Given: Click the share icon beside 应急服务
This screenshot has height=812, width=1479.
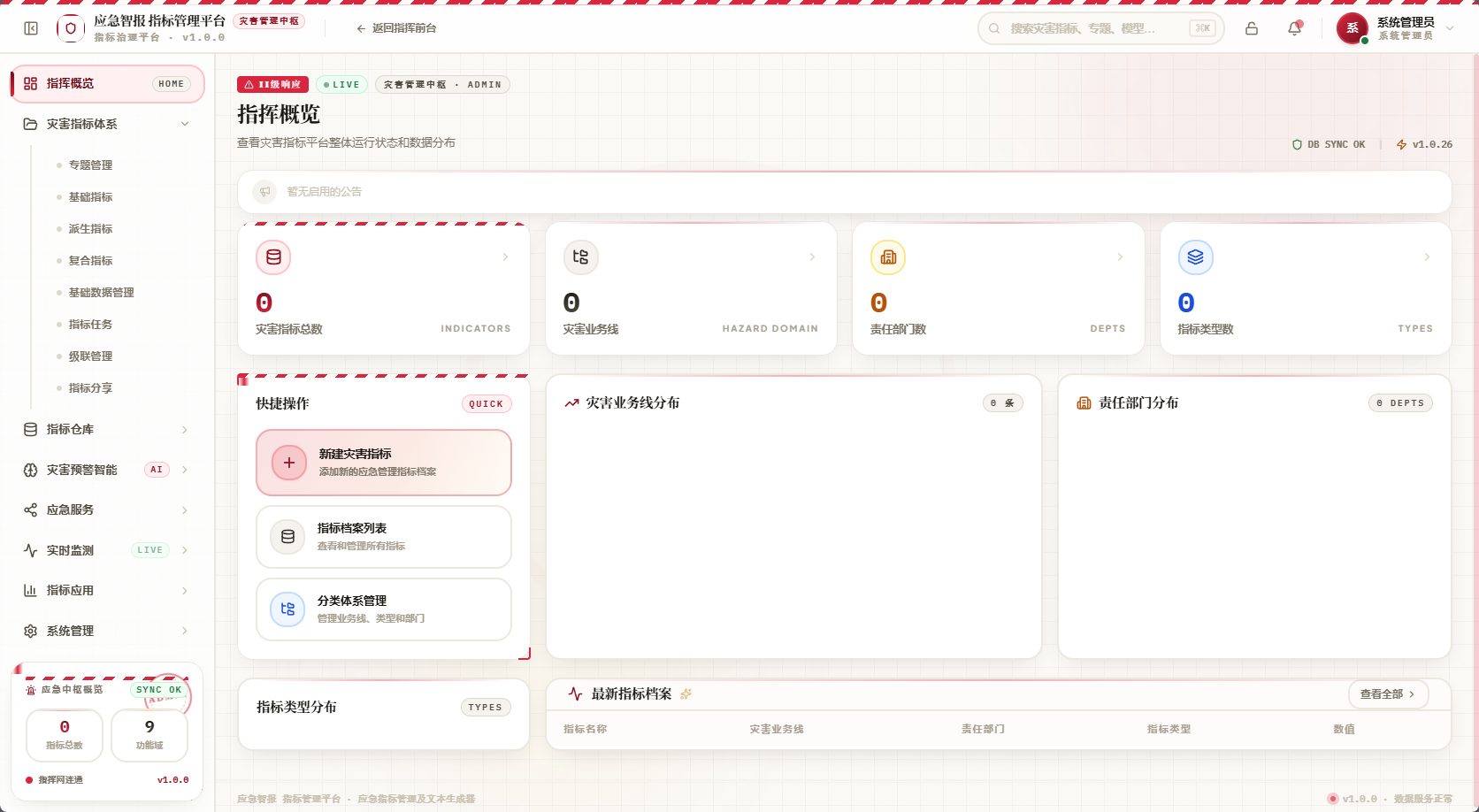Looking at the screenshot, I should (30, 509).
